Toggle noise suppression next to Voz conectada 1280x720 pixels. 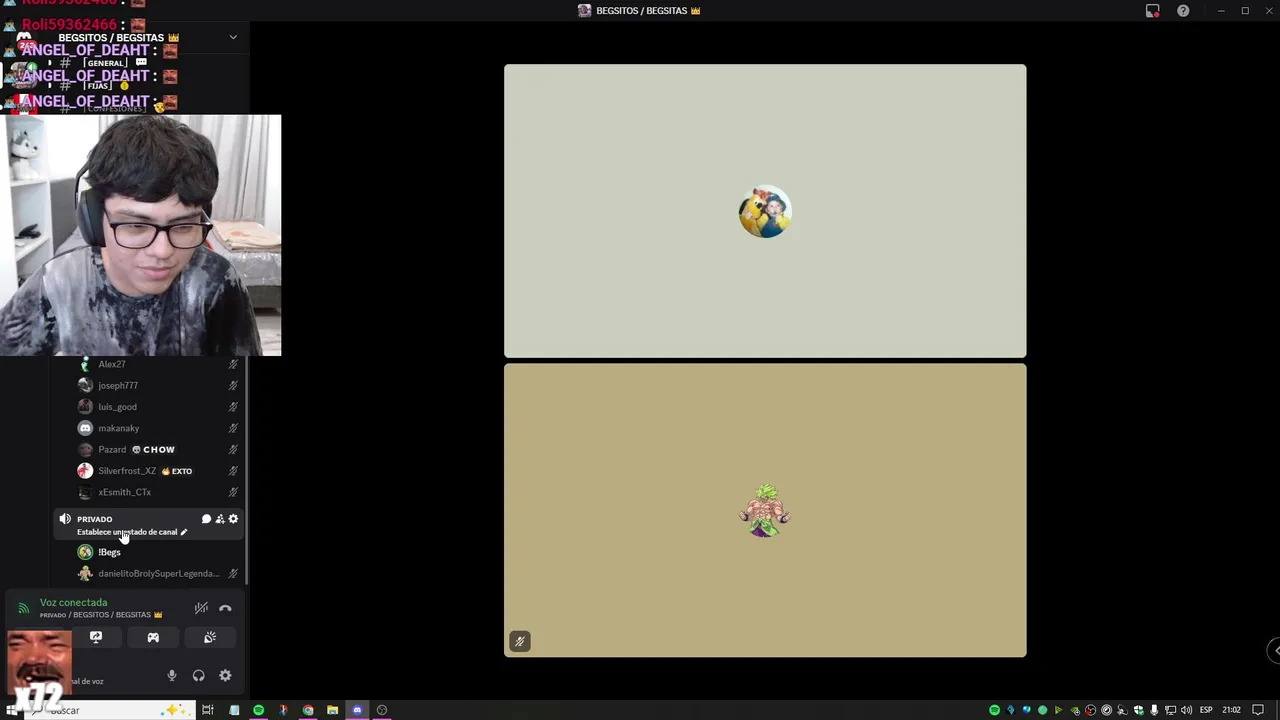tap(201, 608)
